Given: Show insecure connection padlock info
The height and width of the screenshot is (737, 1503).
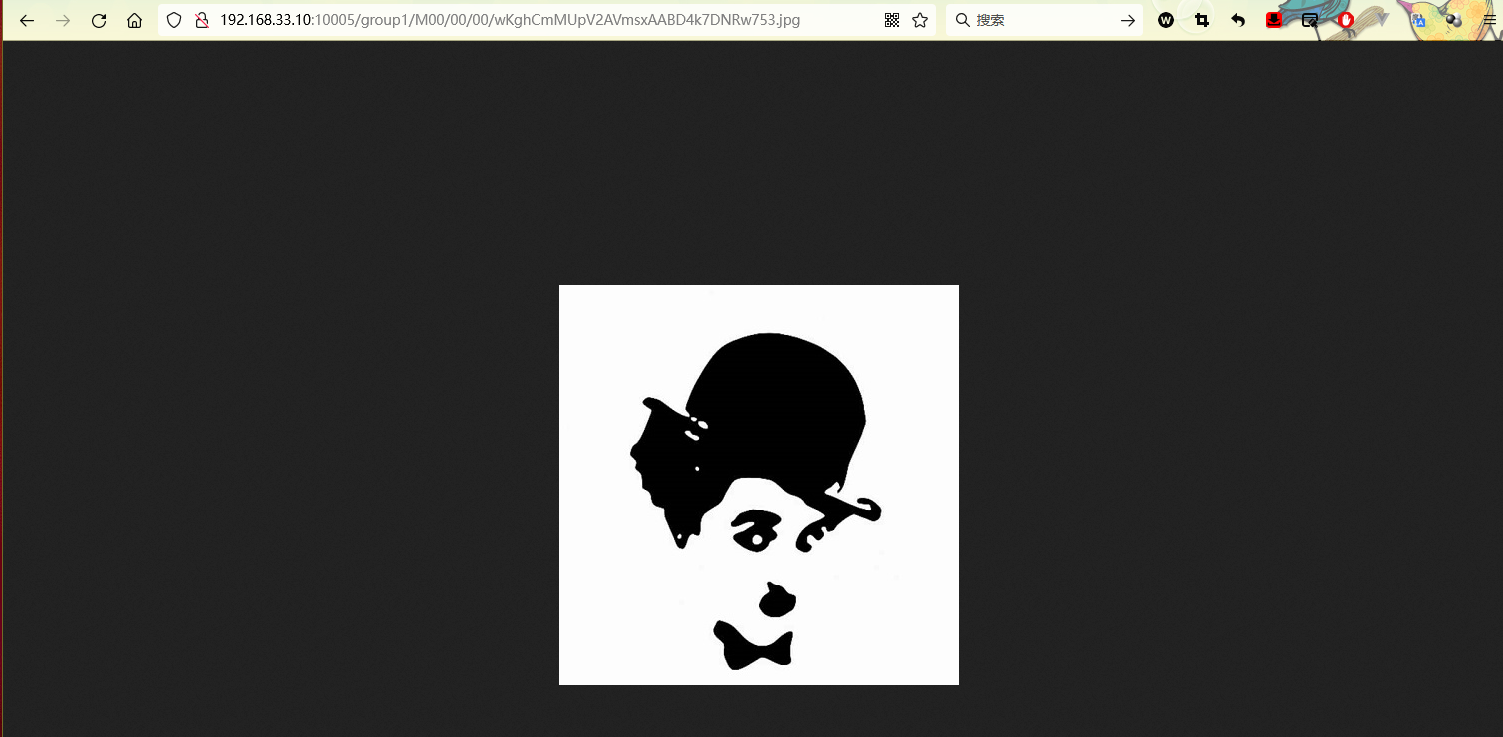Looking at the screenshot, I should (x=201, y=20).
